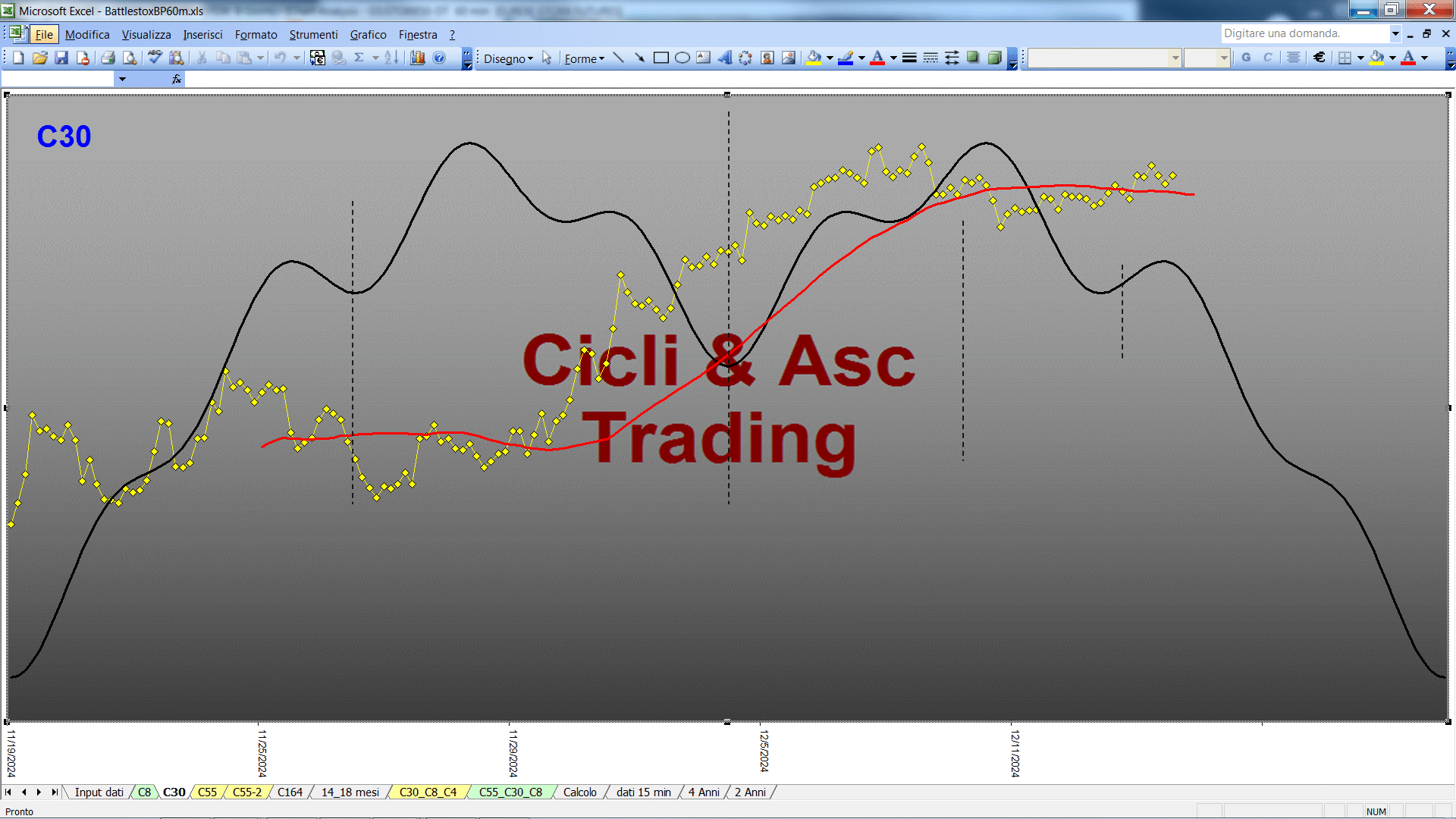
Task: Open the Modifica menu
Action: (x=87, y=35)
